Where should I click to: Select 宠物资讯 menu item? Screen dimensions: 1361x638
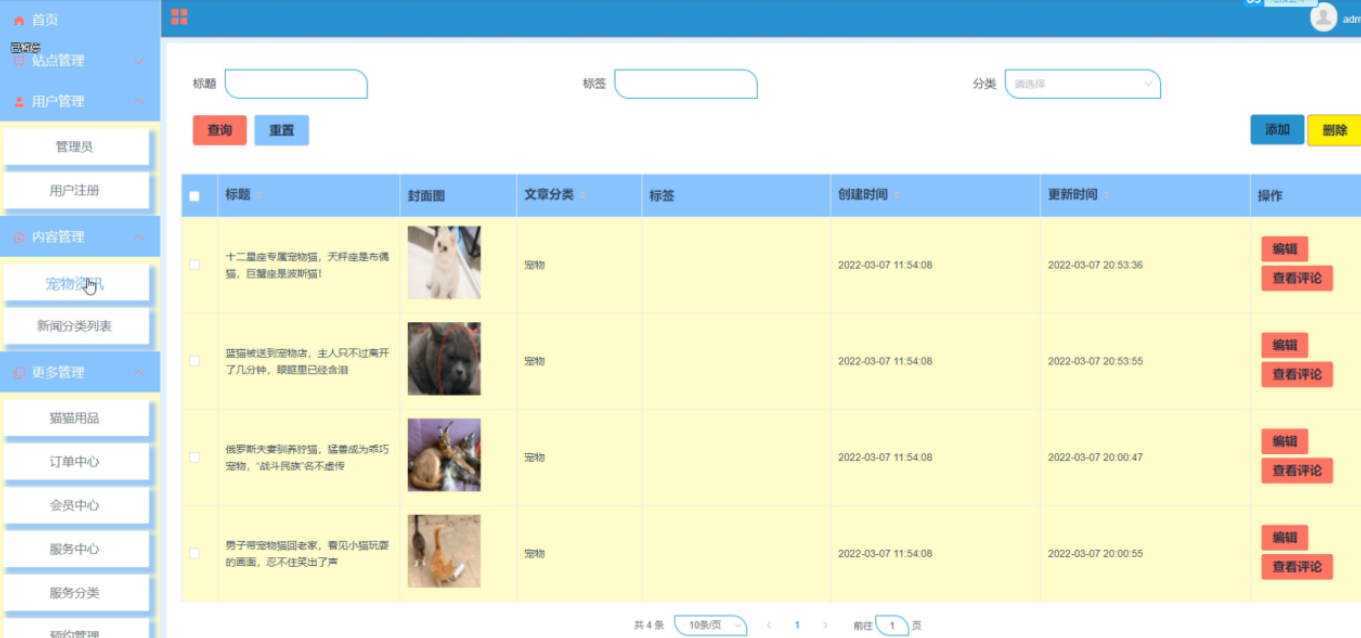click(76, 284)
